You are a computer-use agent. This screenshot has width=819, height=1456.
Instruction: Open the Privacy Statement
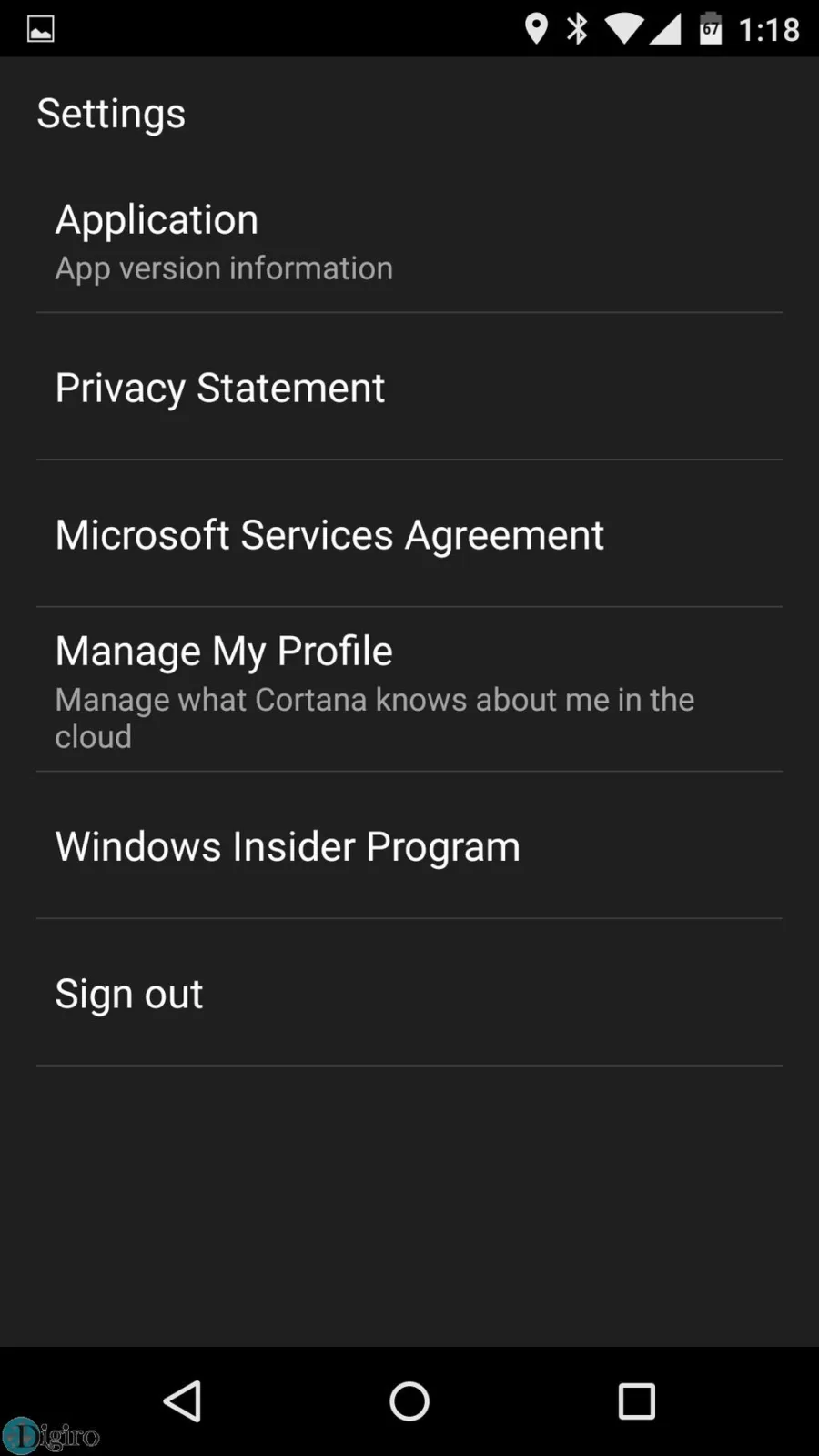[409, 388]
